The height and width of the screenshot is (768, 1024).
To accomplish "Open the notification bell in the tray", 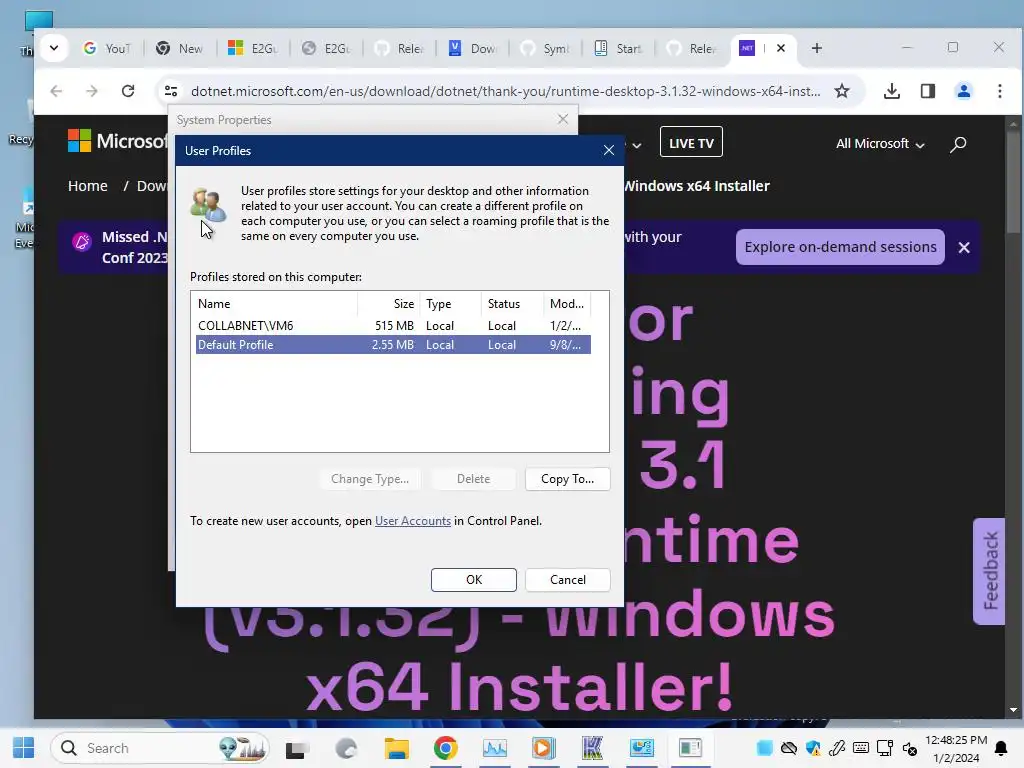I will point(1000,748).
